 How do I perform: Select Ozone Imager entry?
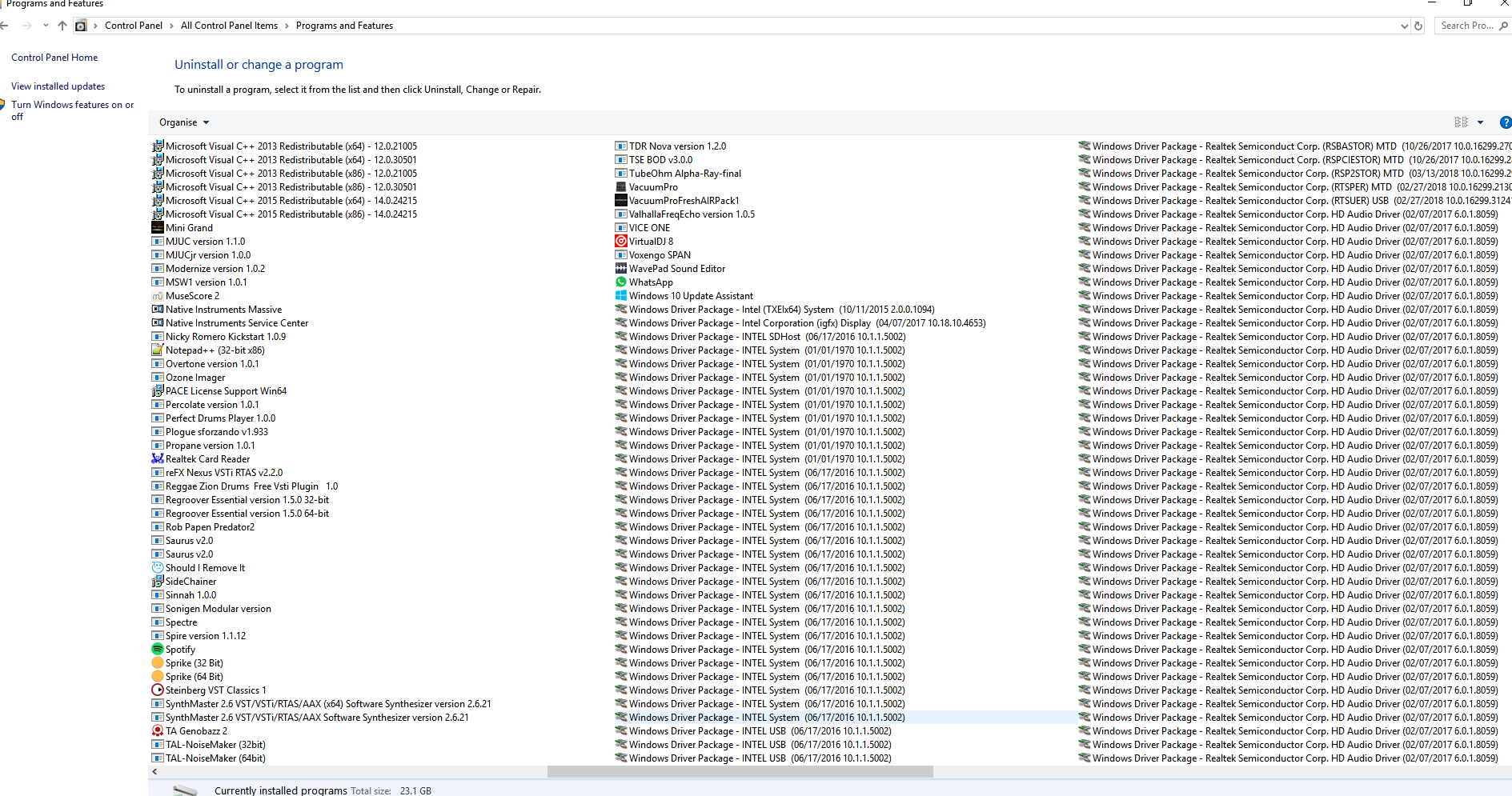pyautogui.click(x=195, y=377)
